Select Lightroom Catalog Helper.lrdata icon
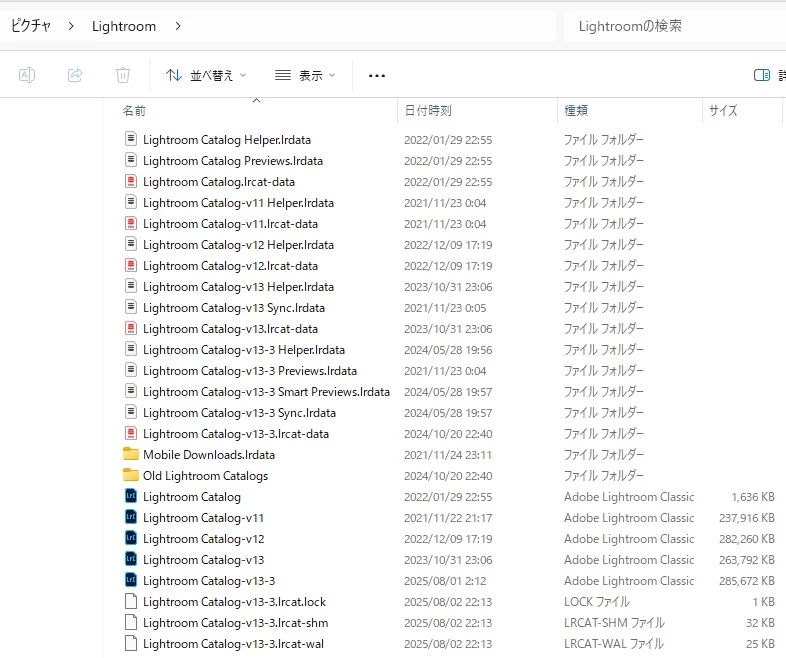The width and height of the screenshot is (786, 658). coord(130,139)
